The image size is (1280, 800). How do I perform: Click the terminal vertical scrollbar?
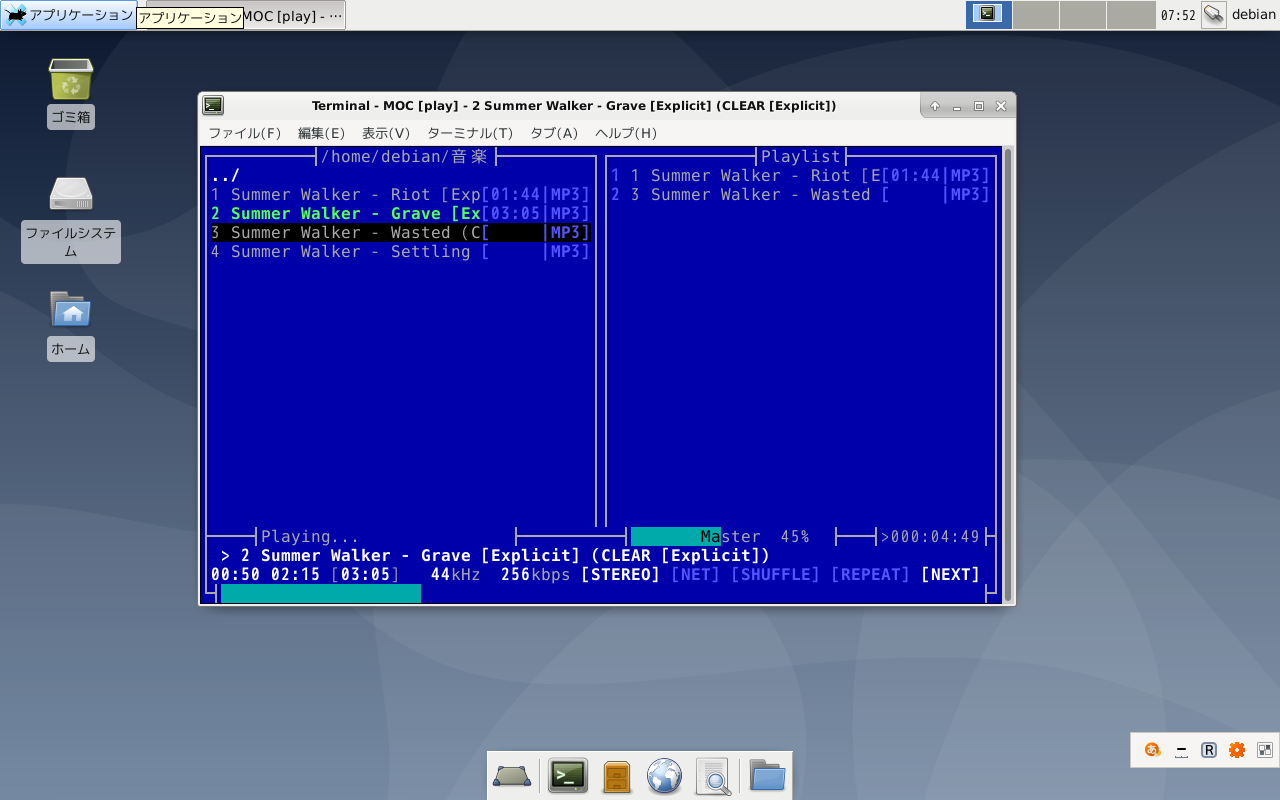coord(1008,374)
